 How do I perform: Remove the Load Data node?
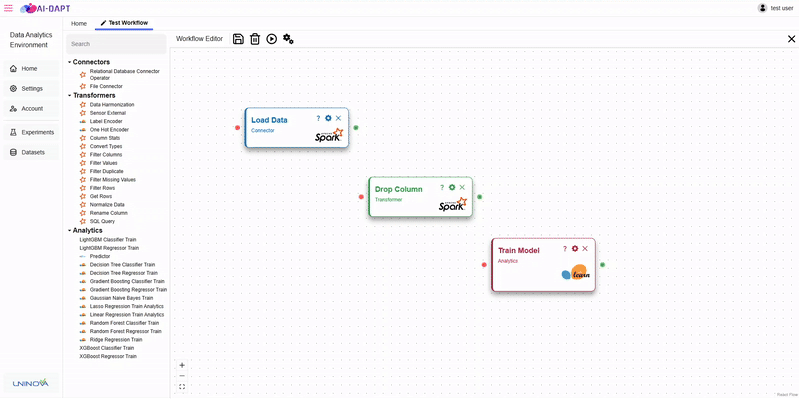338,118
